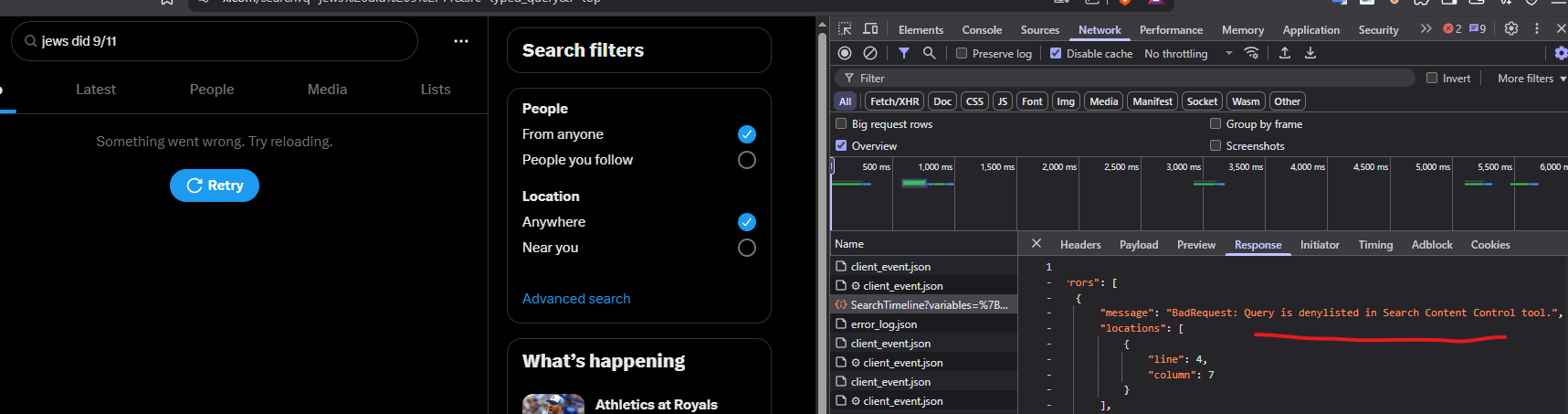1568x414 pixels.
Task: Go to the Application tab
Action: tap(1310, 29)
